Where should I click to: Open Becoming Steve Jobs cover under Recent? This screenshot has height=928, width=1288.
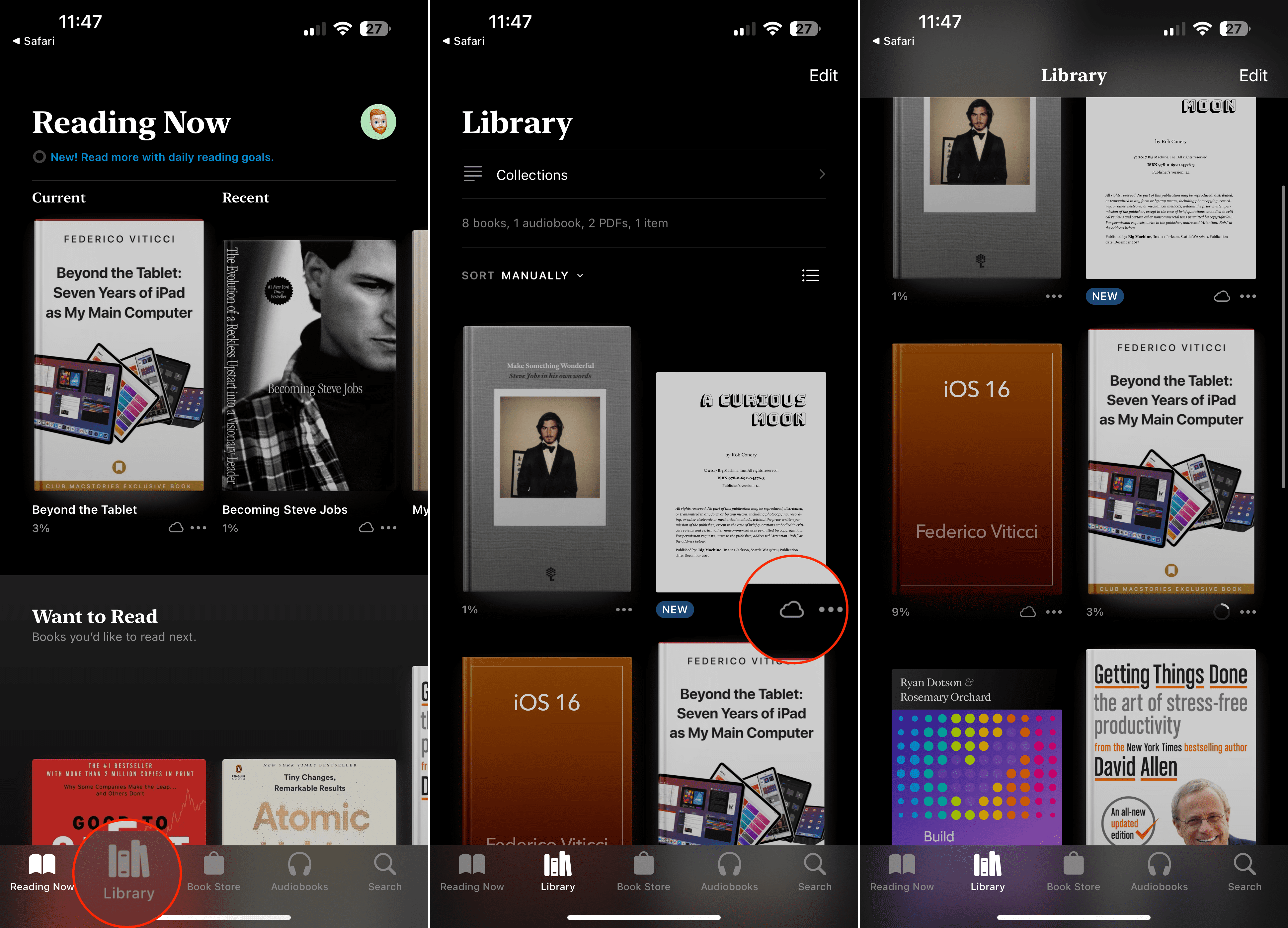[309, 365]
